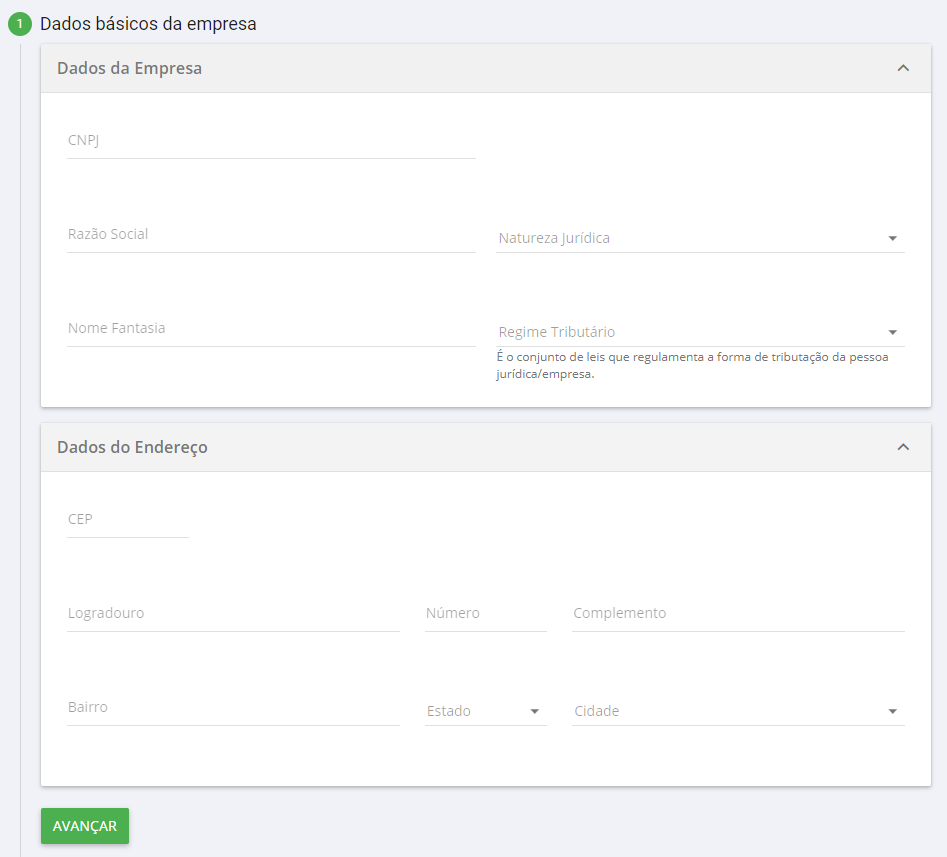
Task: Open the Estado dropdown list
Action: click(x=485, y=711)
